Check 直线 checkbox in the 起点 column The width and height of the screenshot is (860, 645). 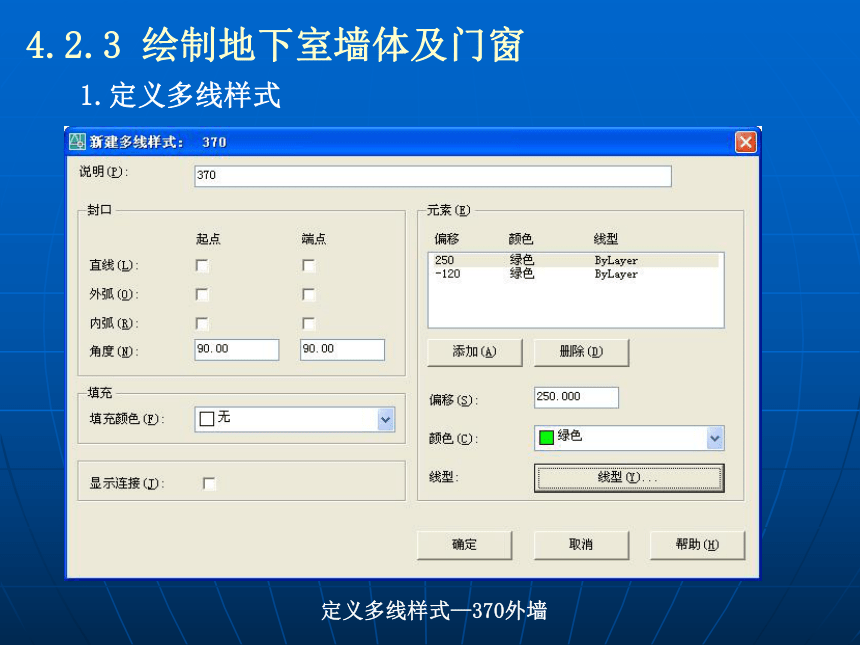202,265
